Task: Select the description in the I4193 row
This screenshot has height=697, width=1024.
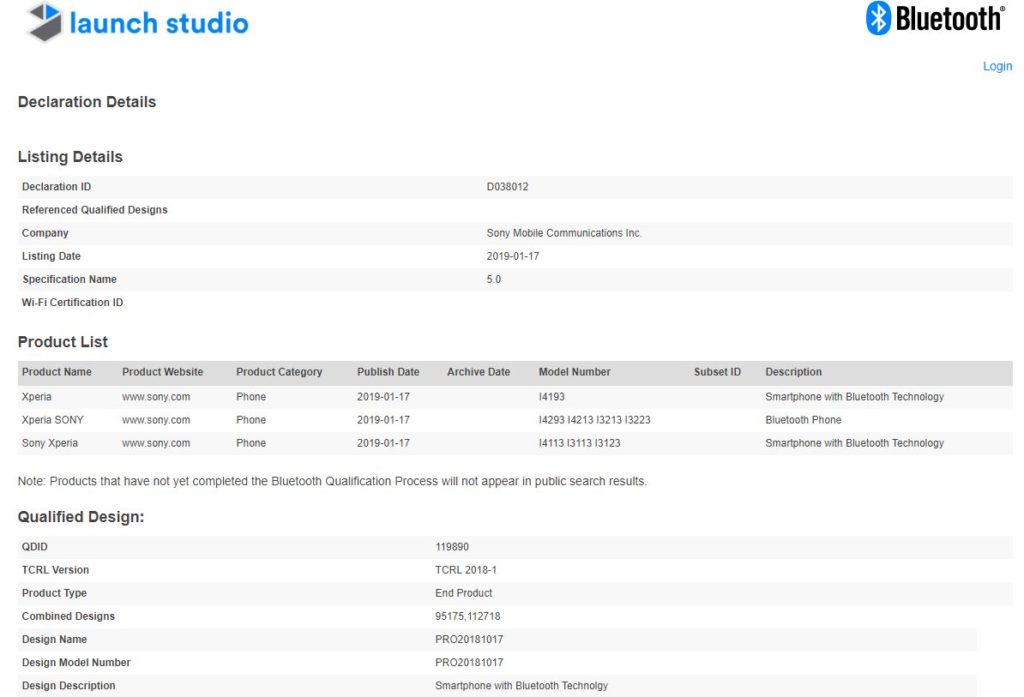Action: [854, 397]
